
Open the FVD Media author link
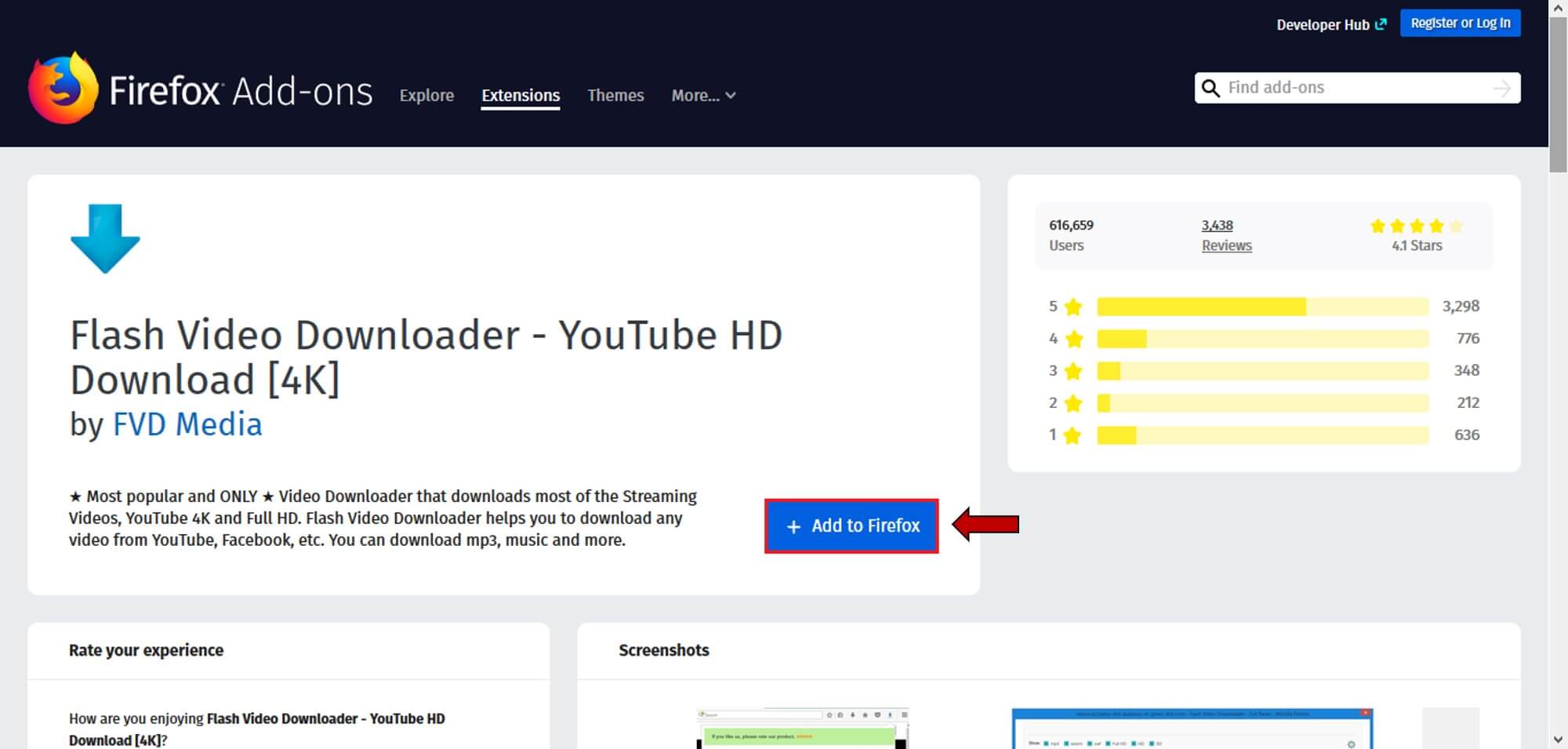click(x=187, y=424)
